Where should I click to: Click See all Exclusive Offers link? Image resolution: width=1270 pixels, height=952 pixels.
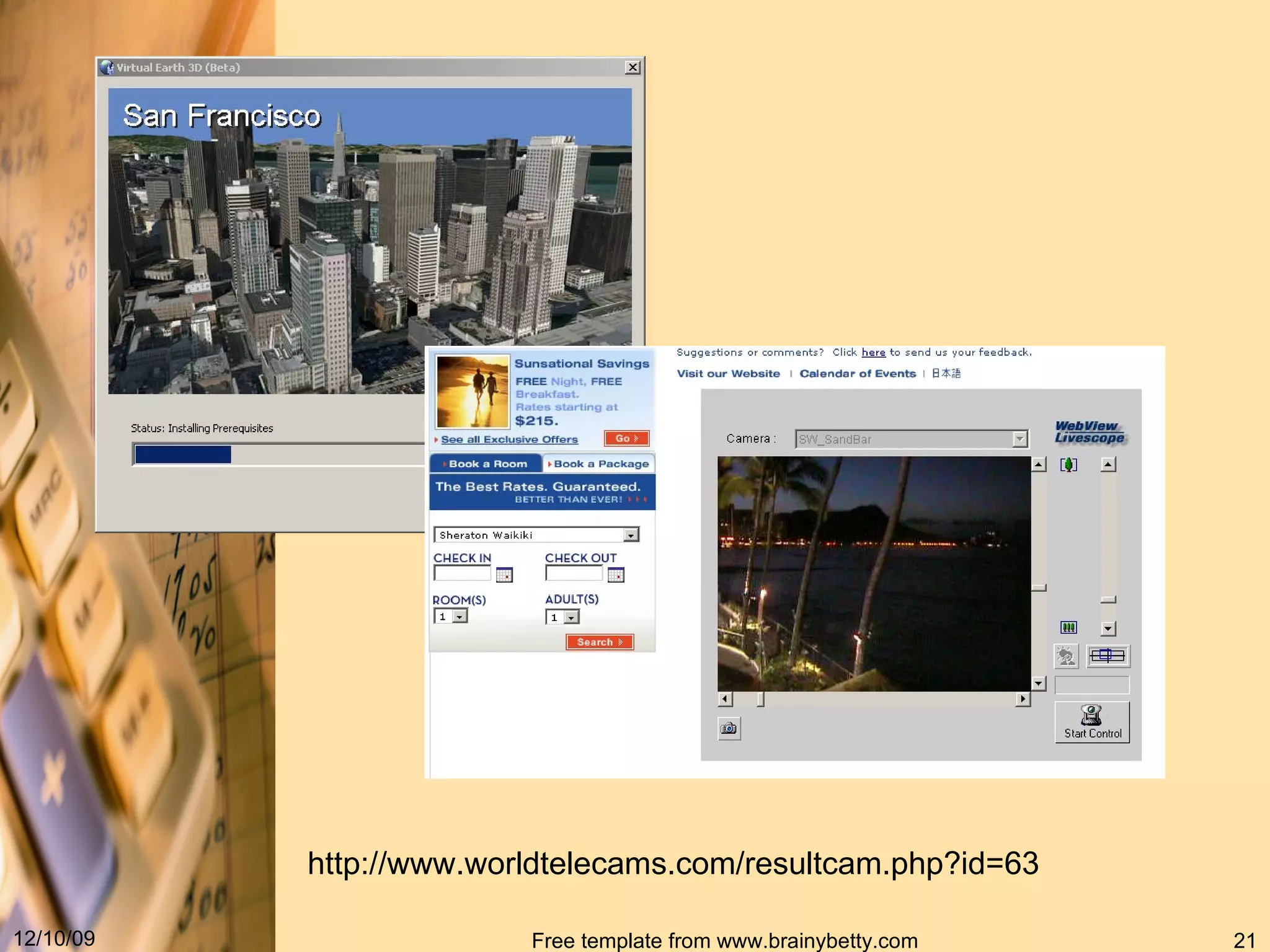(509, 439)
